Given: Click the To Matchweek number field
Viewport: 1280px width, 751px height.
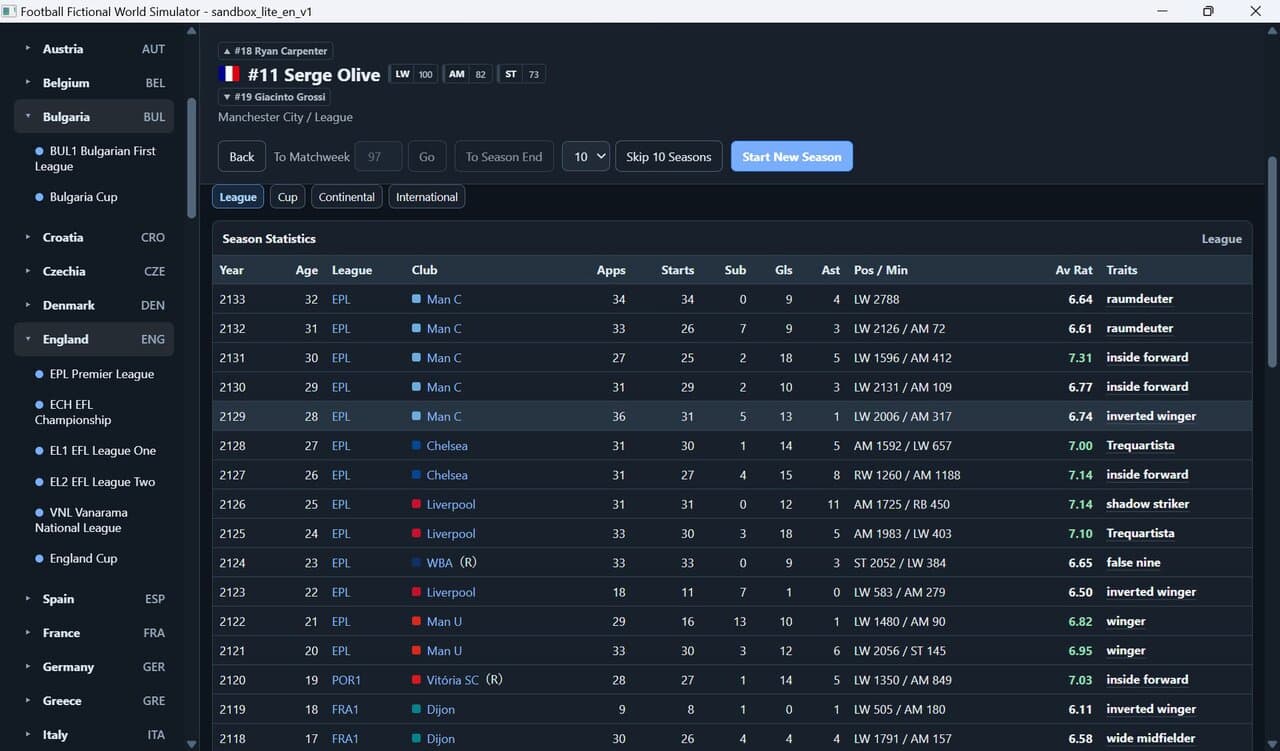Looking at the screenshot, I should point(378,156).
